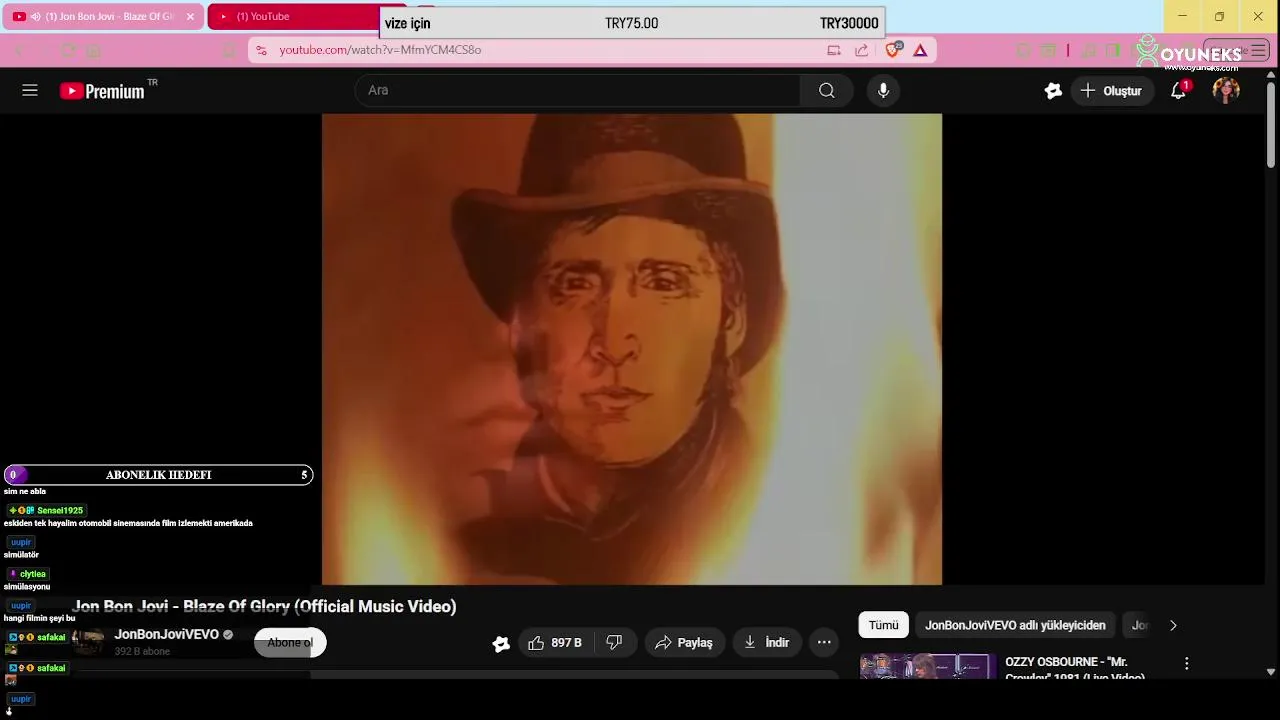
Task: Click the İndir download button
Action: (x=767, y=643)
